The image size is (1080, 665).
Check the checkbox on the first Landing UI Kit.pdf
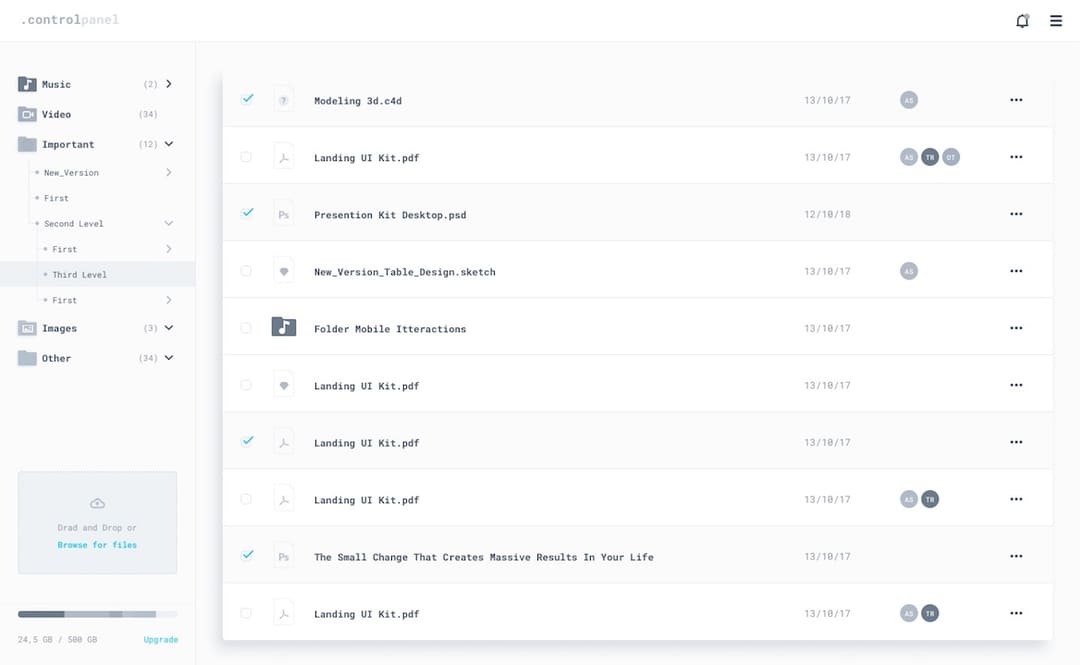point(246,156)
